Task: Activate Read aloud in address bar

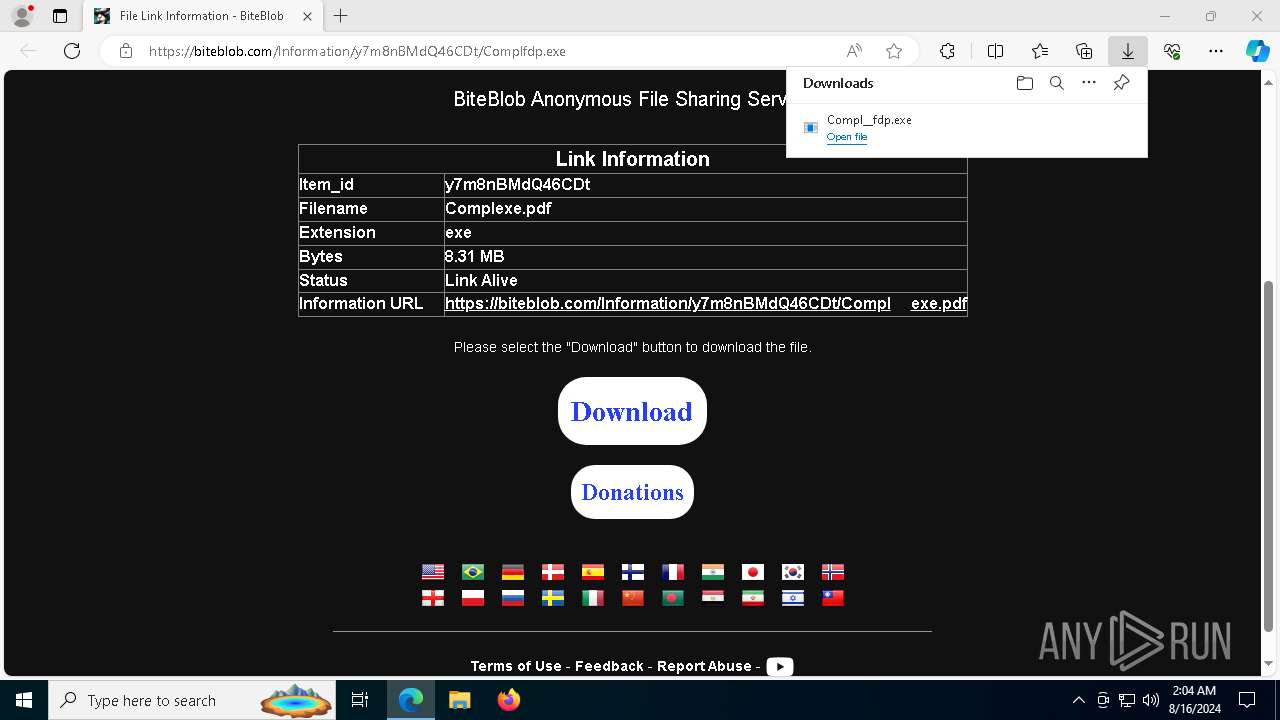Action: click(854, 51)
